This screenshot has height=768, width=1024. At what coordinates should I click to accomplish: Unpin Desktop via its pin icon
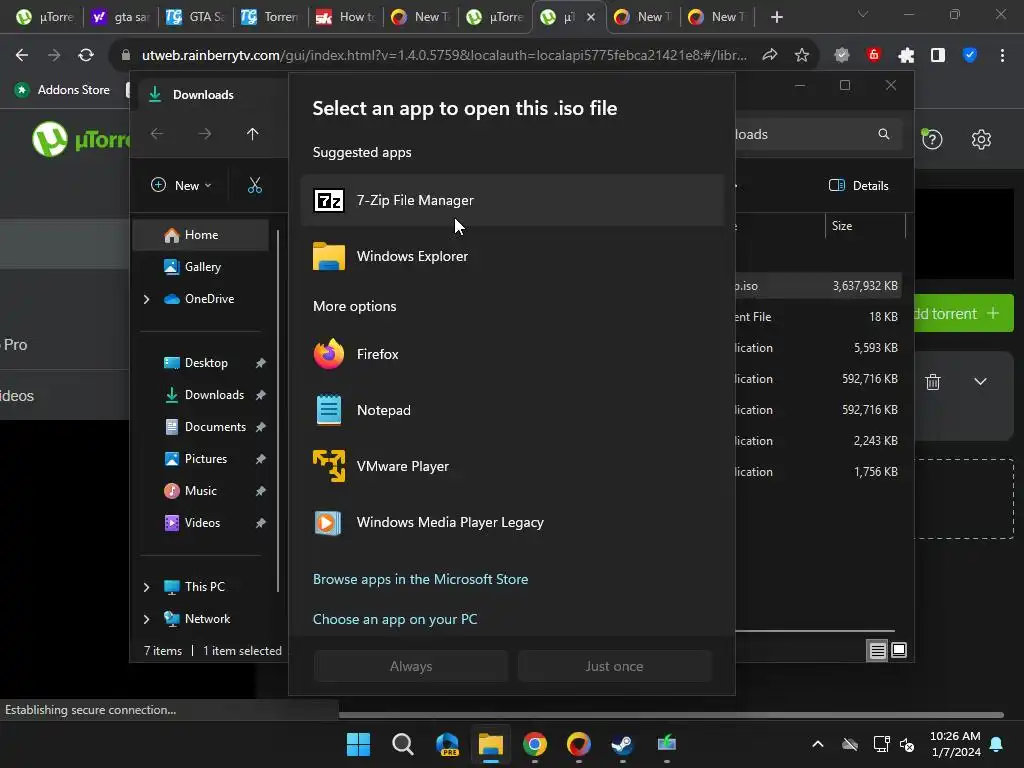[261, 362]
